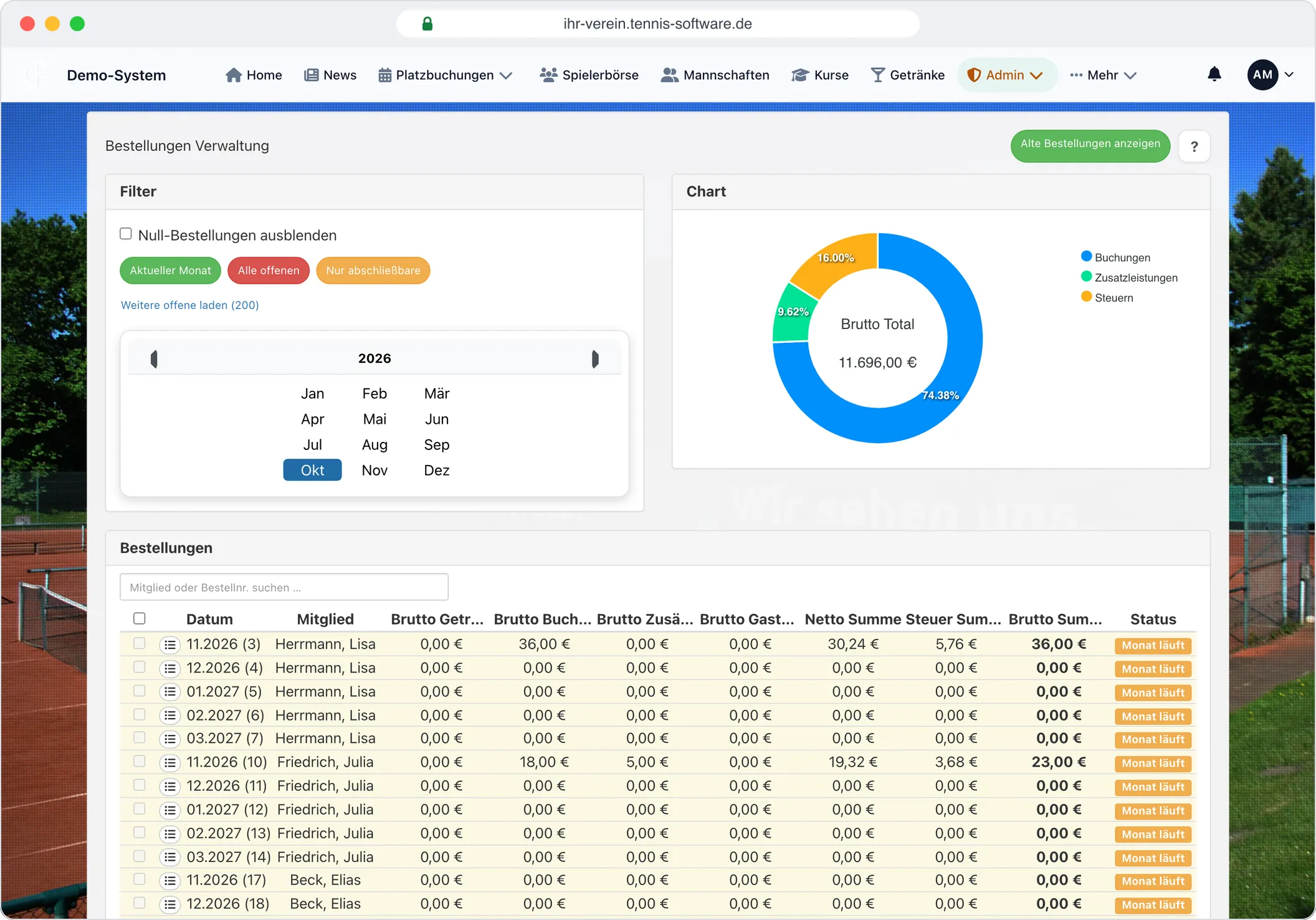
Task: Click the Alle offenen filter button
Action: pyautogui.click(x=269, y=271)
